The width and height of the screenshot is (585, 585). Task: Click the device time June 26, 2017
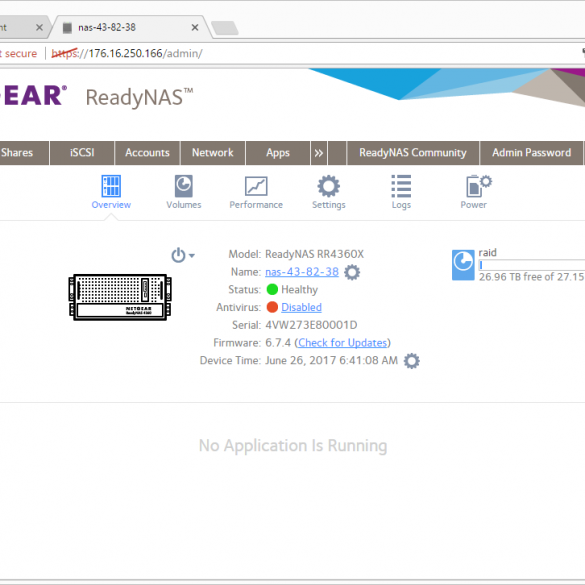tap(332, 360)
